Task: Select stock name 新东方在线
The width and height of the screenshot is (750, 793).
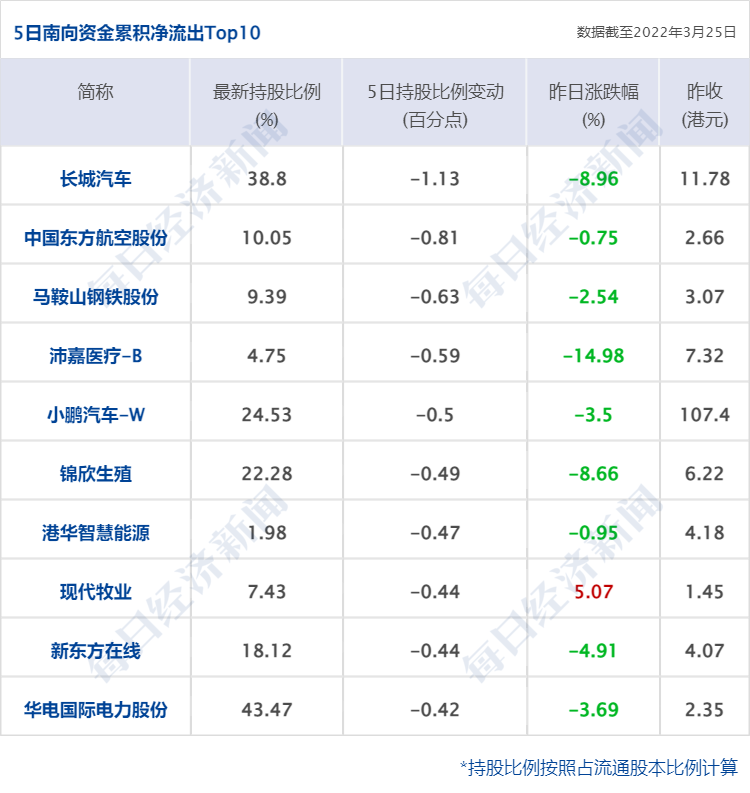Action: 96,651
